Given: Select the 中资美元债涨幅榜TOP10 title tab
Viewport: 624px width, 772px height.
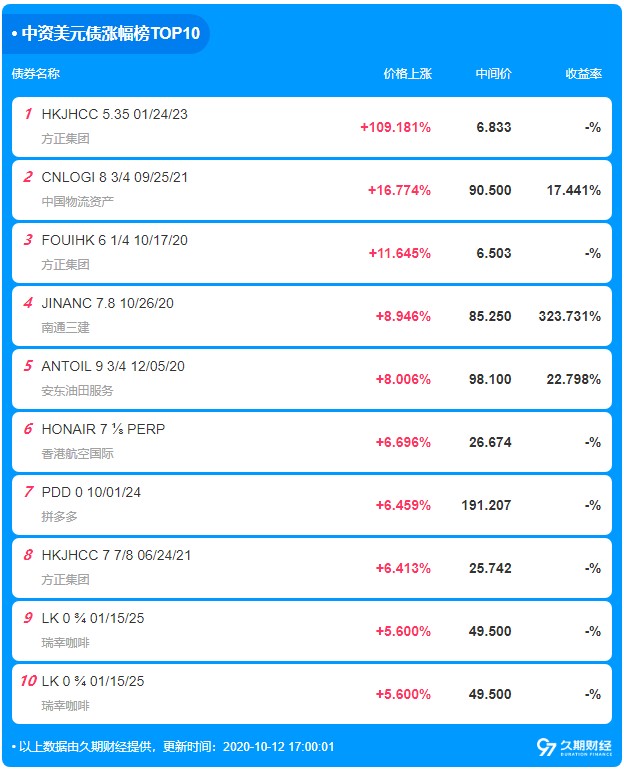Looking at the screenshot, I should 106,33.
